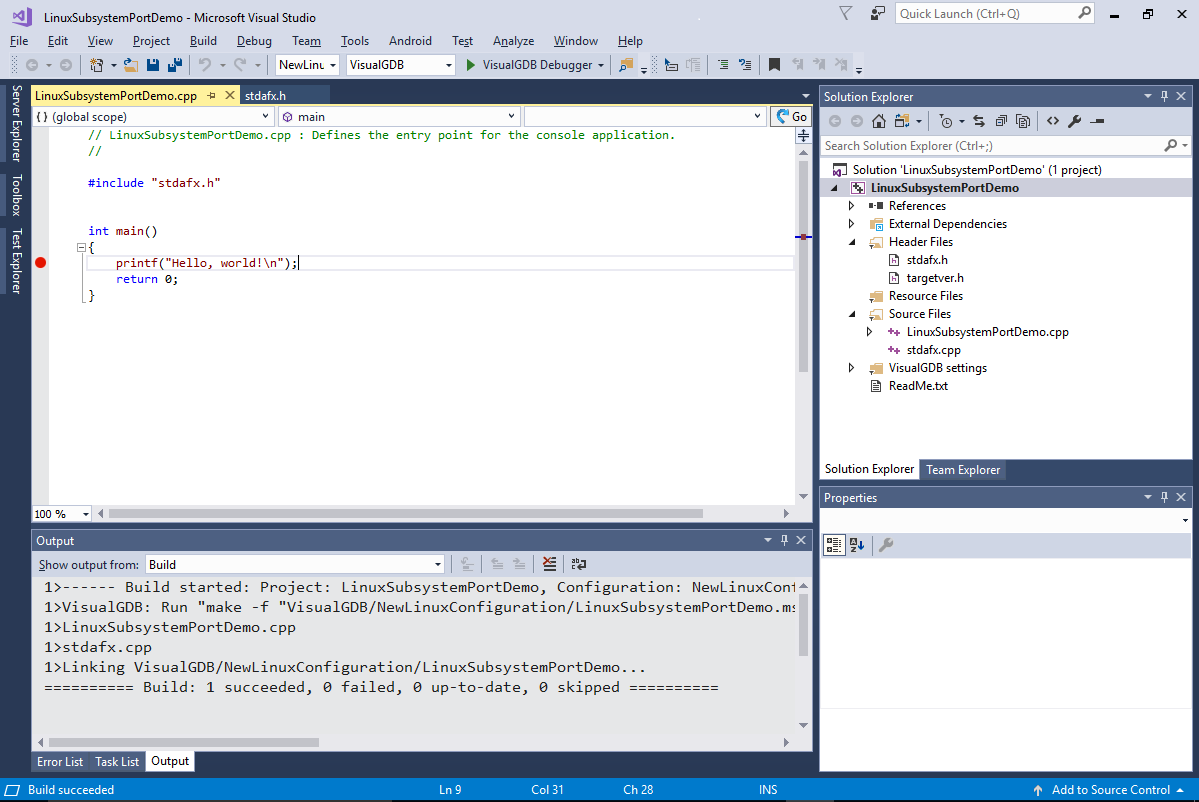The image size is (1199, 802).
Task: Select targetver.h in Solution Explorer
Action: click(934, 278)
